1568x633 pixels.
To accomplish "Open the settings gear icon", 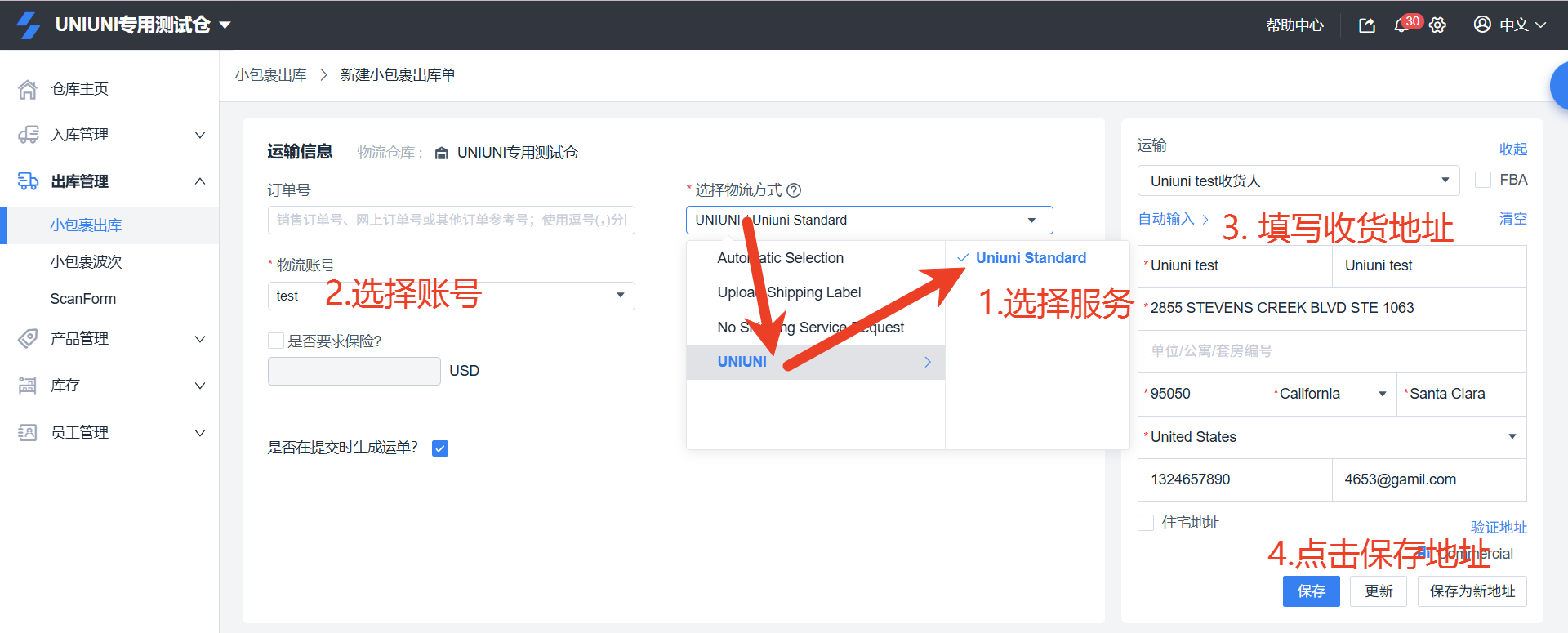I will pyautogui.click(x=1437, y=25).
